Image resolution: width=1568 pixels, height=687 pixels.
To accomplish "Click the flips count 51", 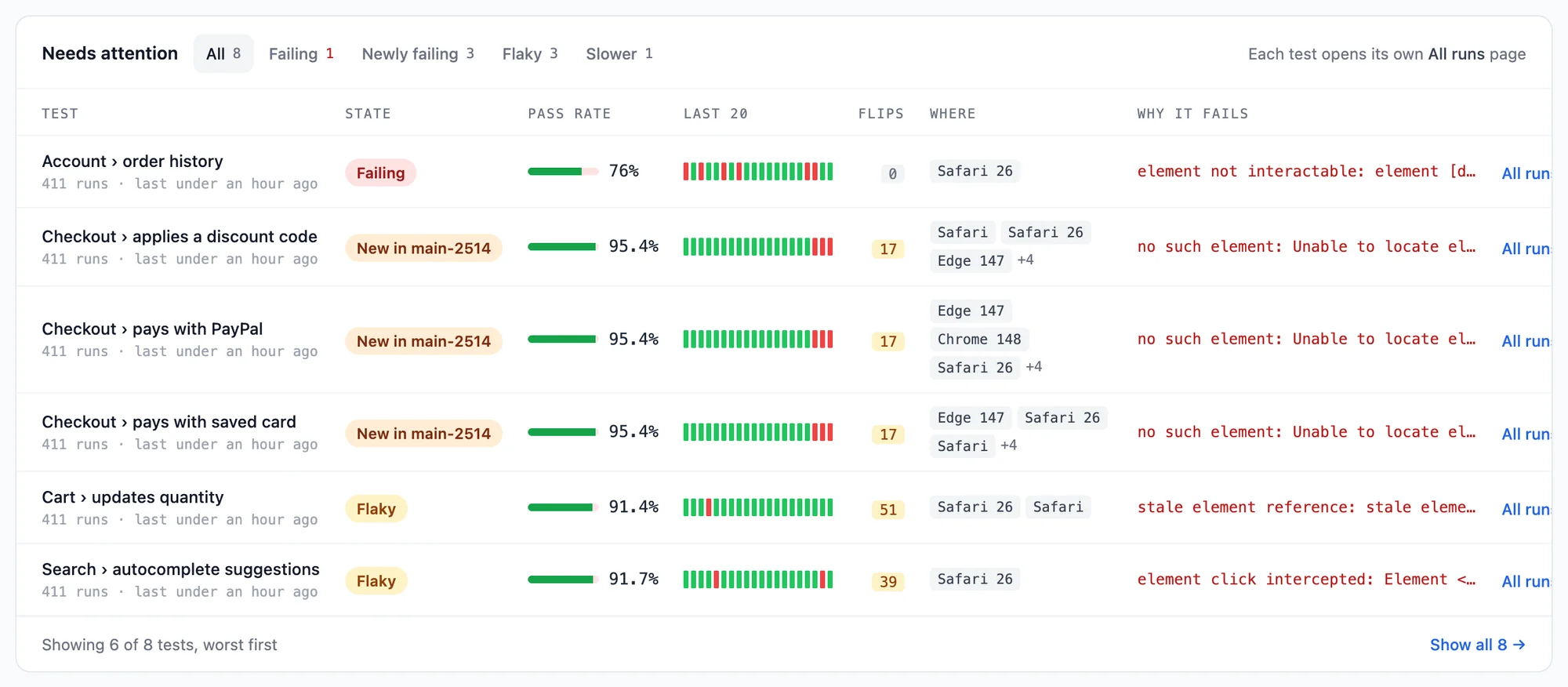I will [x=888, y=510].
